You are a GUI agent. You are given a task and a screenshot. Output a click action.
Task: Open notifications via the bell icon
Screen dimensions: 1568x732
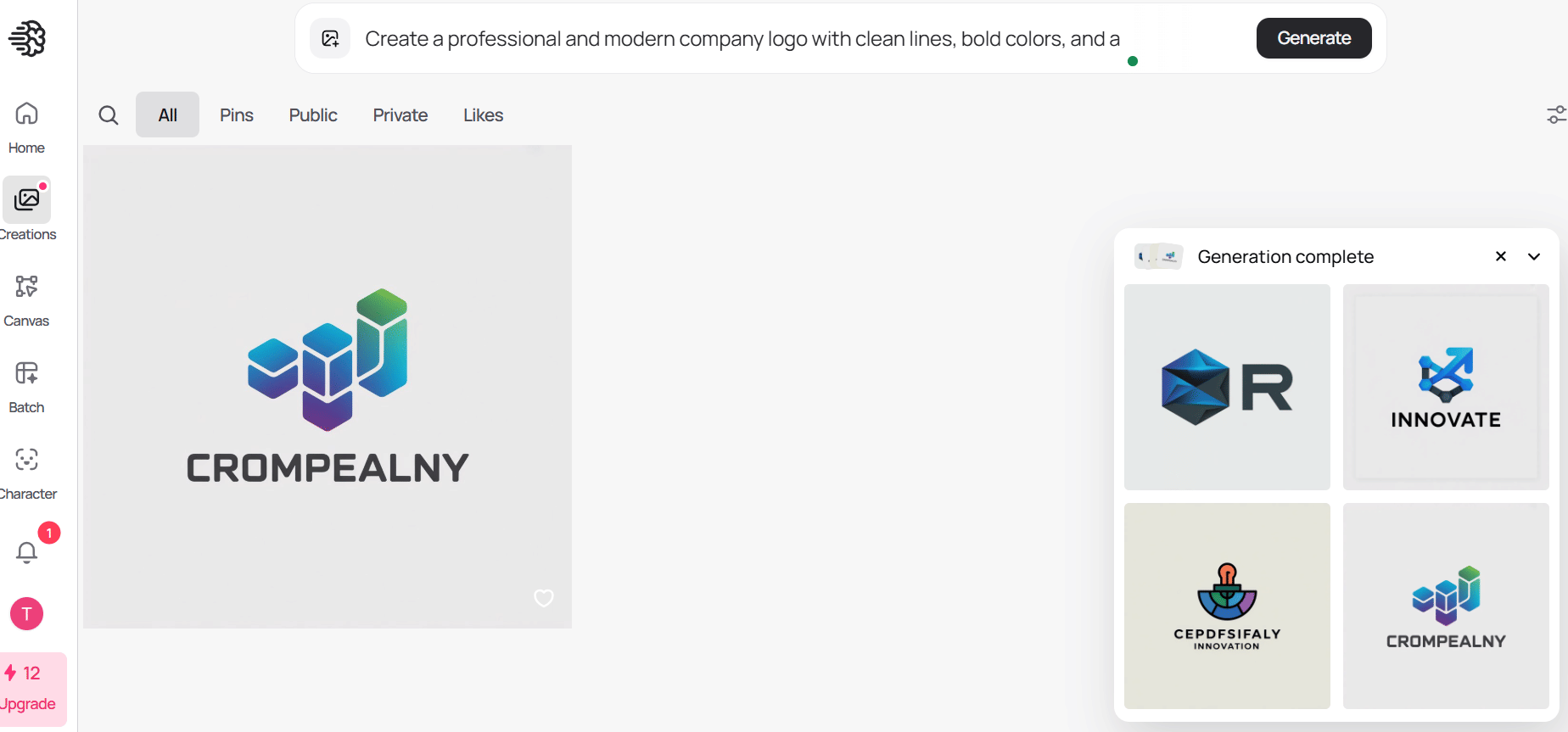[x=25, y=552]
